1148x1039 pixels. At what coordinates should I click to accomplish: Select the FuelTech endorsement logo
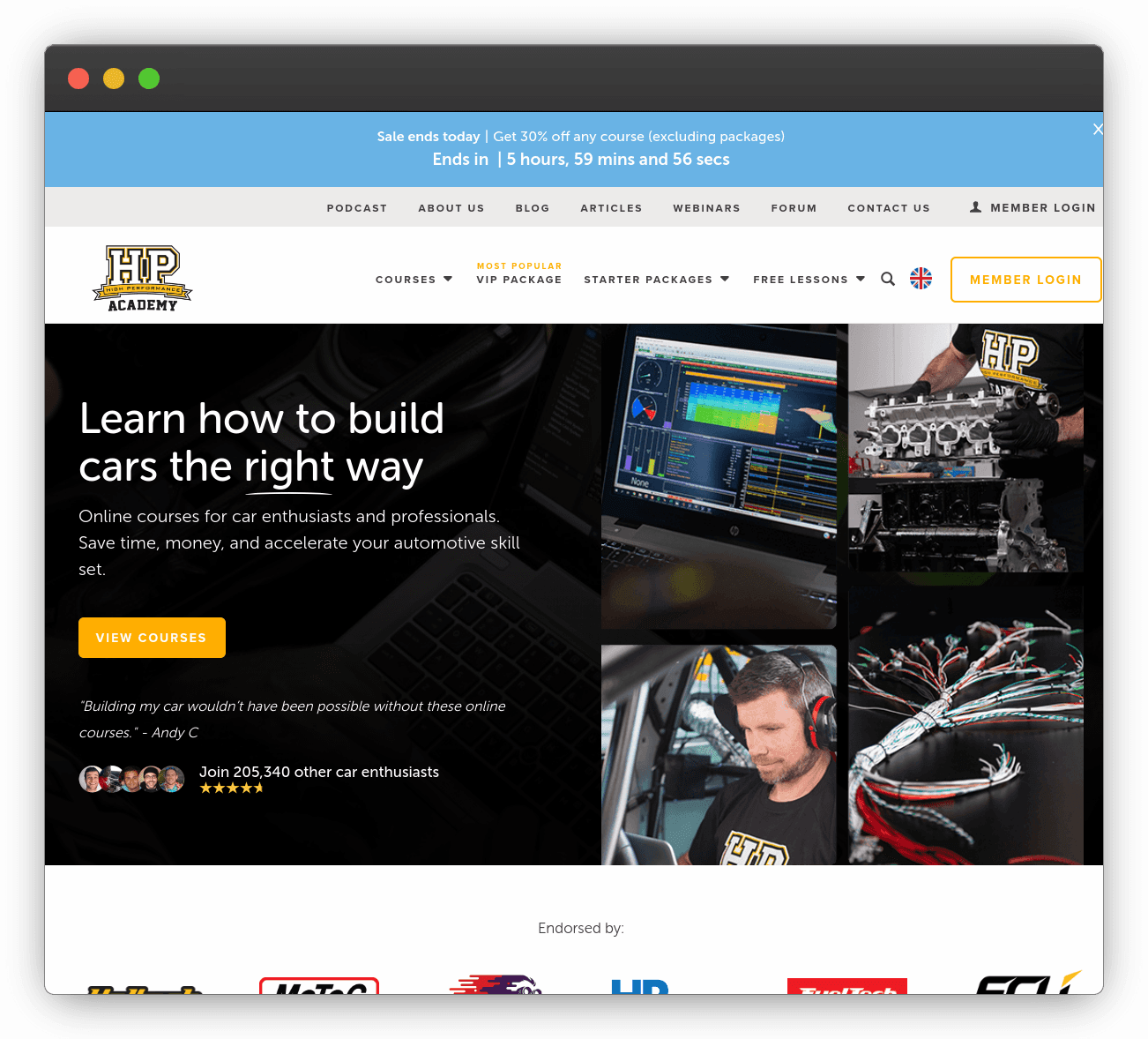[x=846, y=989]
